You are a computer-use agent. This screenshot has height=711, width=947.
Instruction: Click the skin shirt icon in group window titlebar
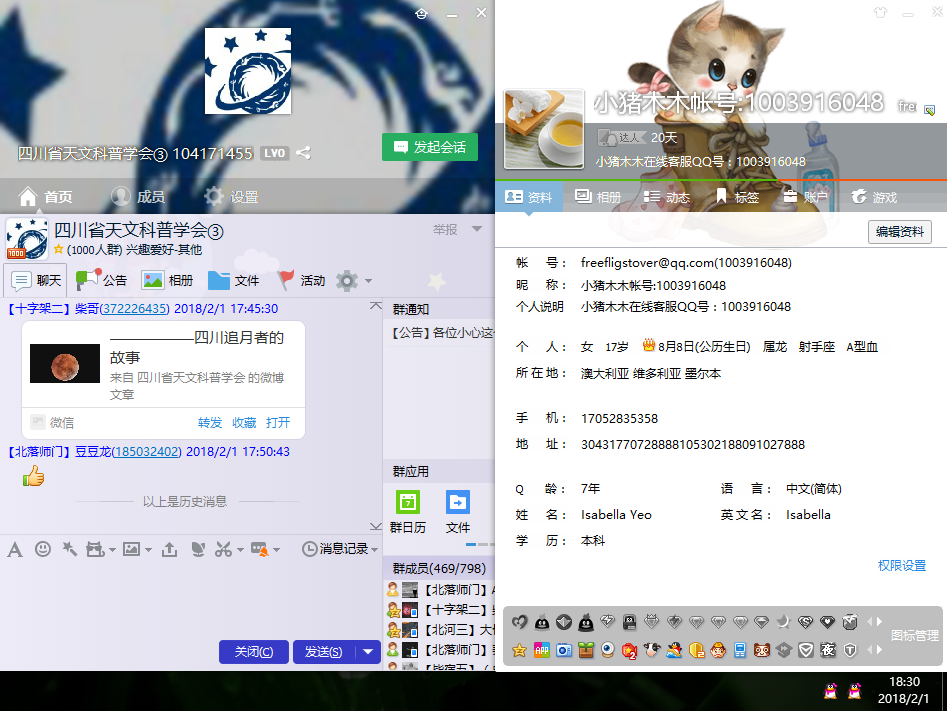coord(422,13)
